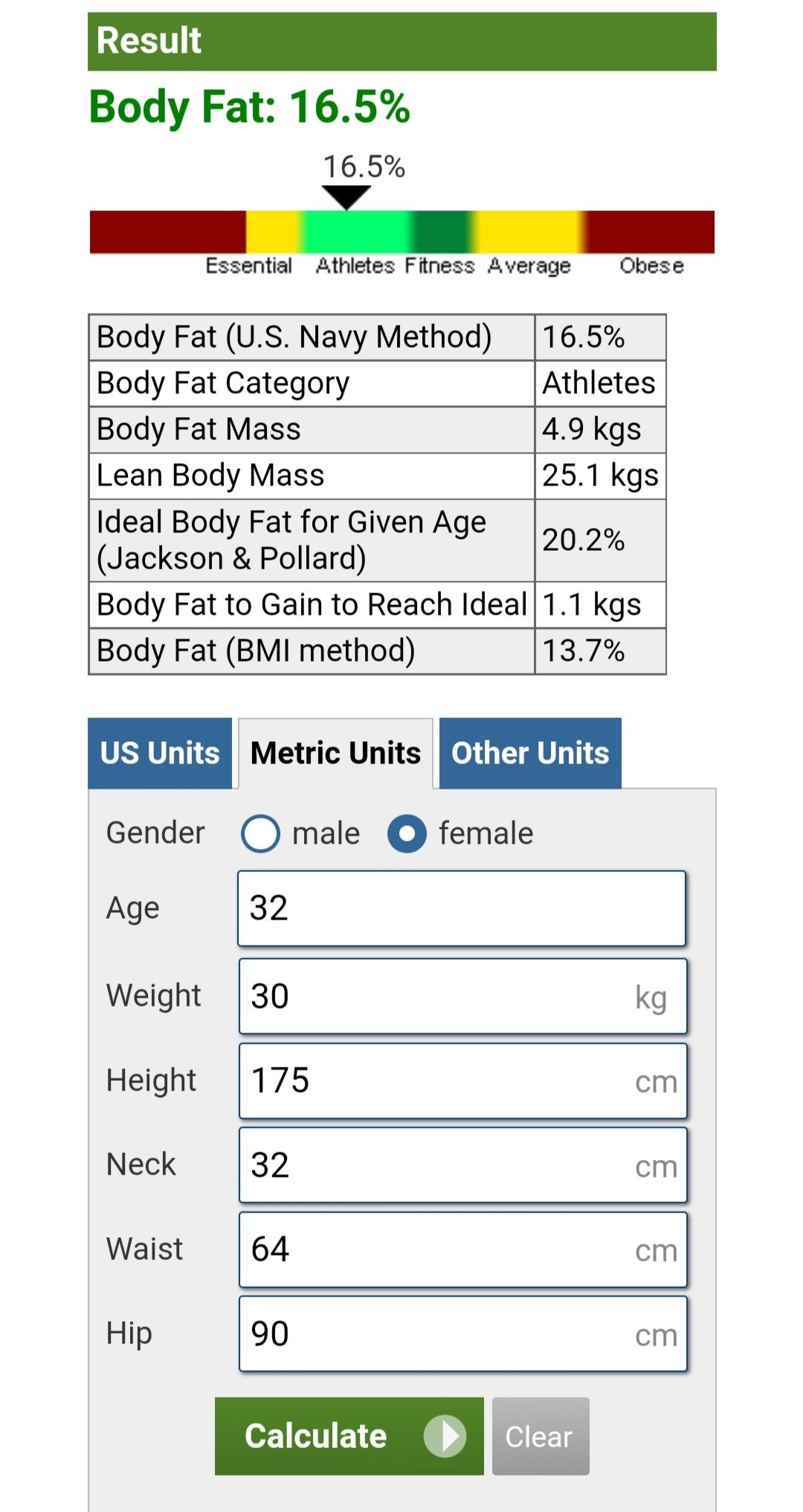
Task: Switch to the Other Units tab
Action: [530, 753]
